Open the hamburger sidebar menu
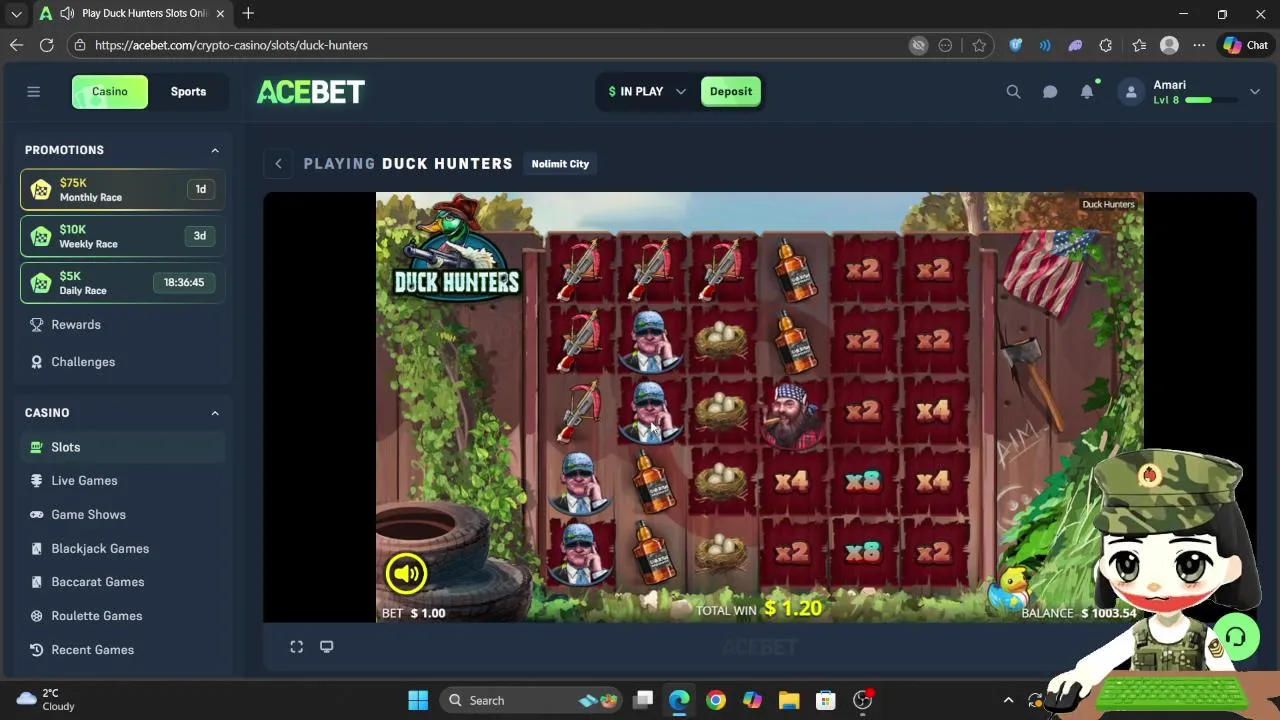This screenshot has width=1280, height=720. (33, 92)
